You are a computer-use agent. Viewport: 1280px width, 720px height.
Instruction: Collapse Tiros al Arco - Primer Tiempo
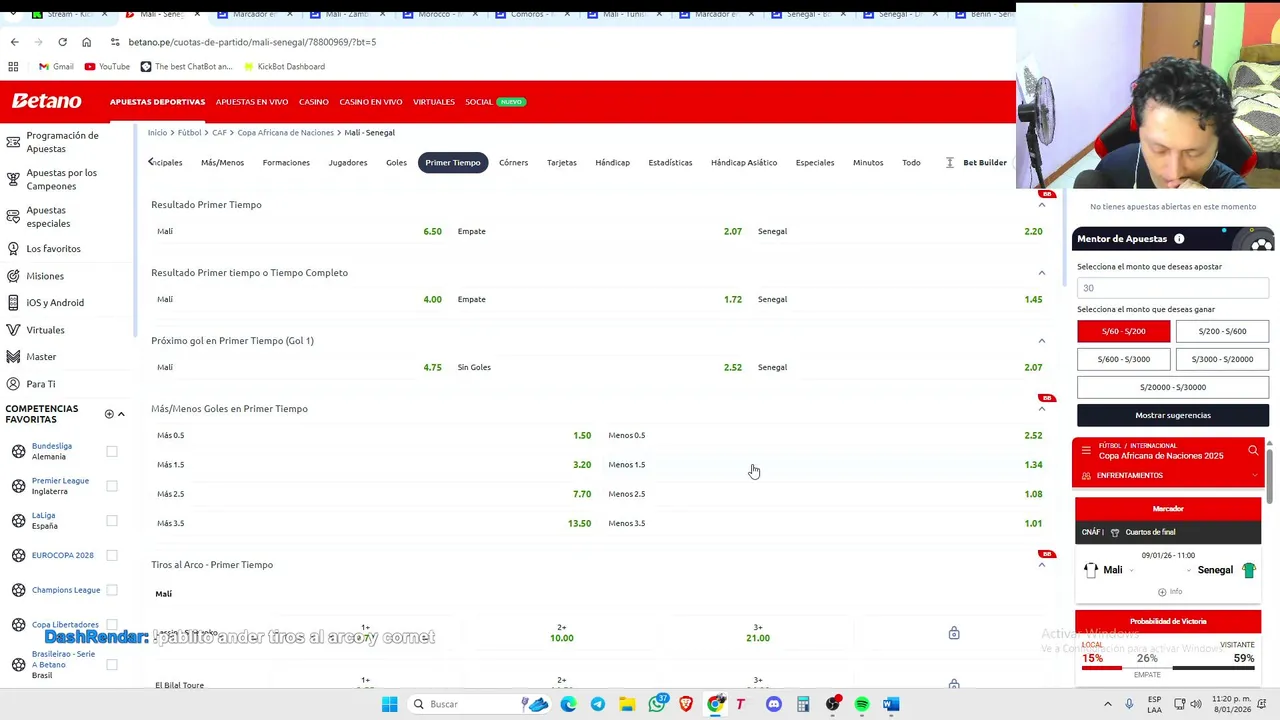click(1041, 565)
